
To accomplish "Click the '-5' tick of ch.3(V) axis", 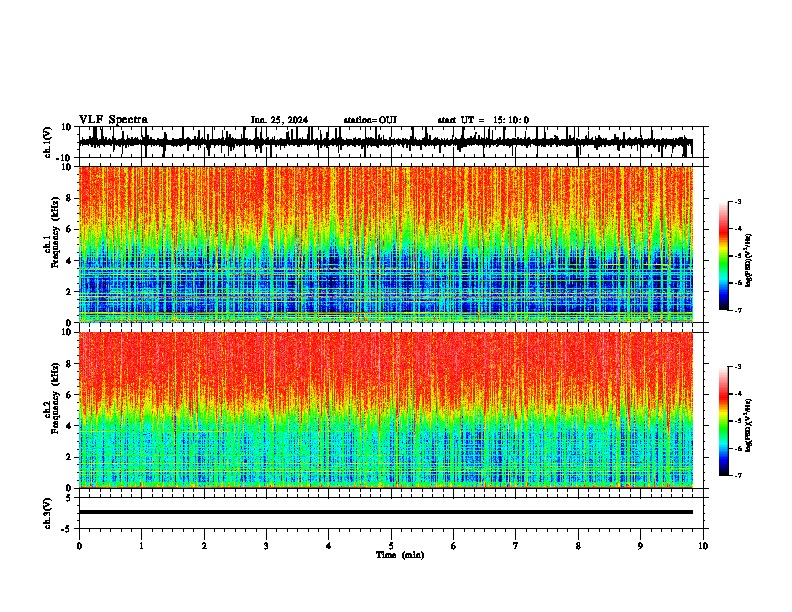I will point(67,529).
